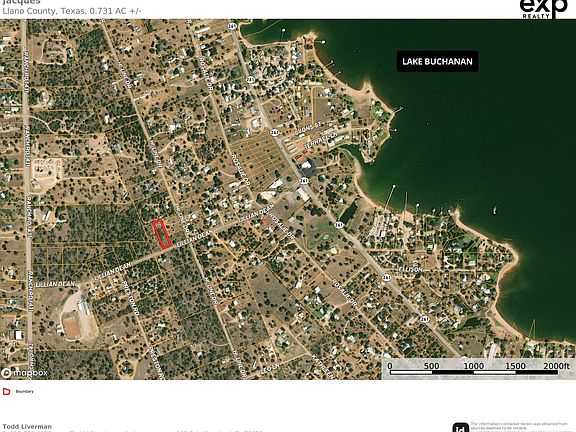Click the mapbox logo

24,373
